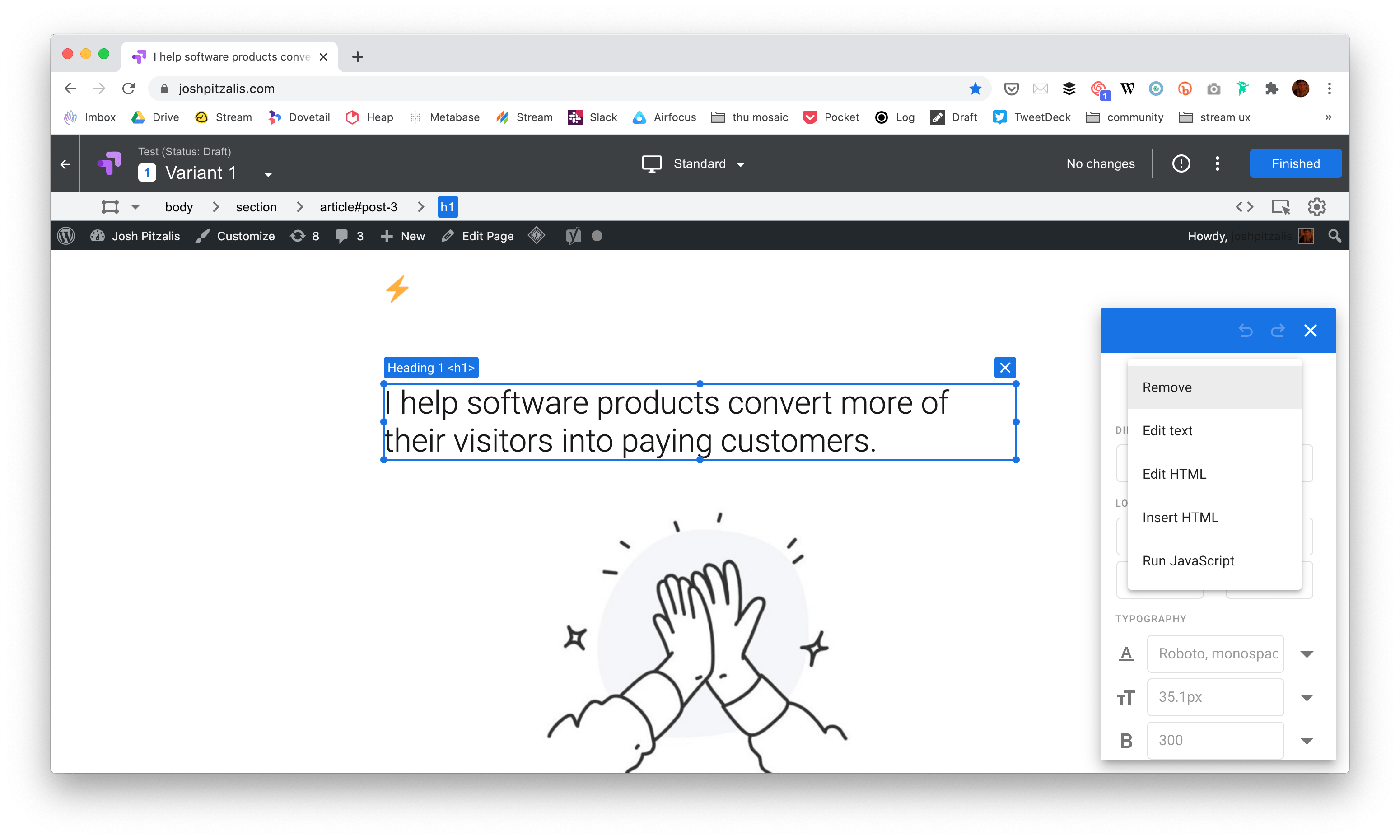Click the redo arrow in editor panel
Viewport: 1400px width, 840px height.
1277,331
